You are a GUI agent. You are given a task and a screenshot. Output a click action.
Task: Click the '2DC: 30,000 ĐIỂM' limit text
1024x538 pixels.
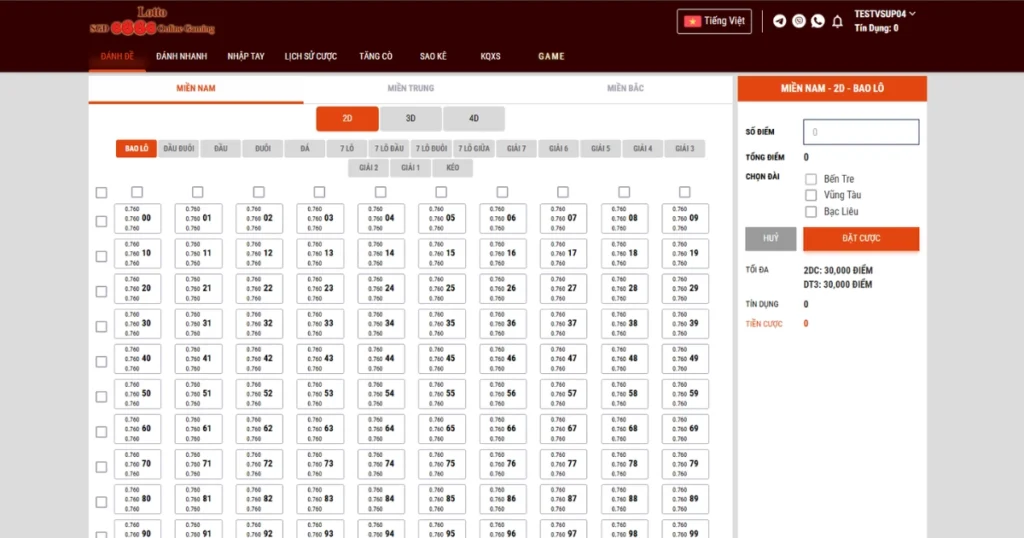(838, 270)
